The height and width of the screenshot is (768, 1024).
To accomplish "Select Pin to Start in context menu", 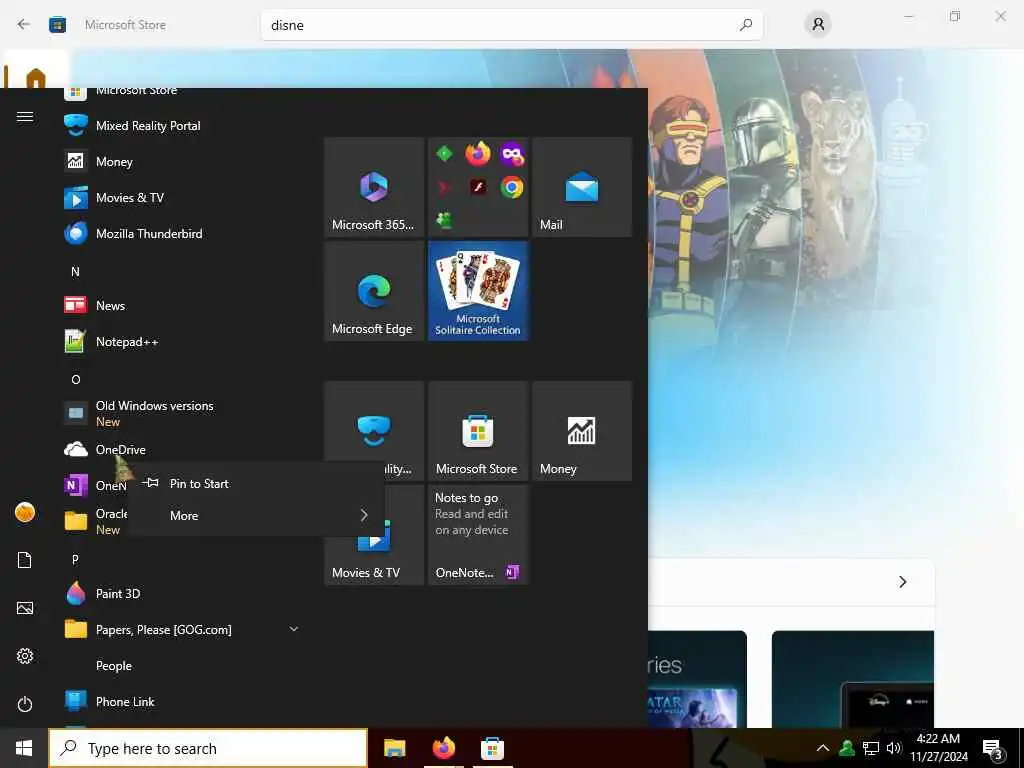I will [256, 483].
